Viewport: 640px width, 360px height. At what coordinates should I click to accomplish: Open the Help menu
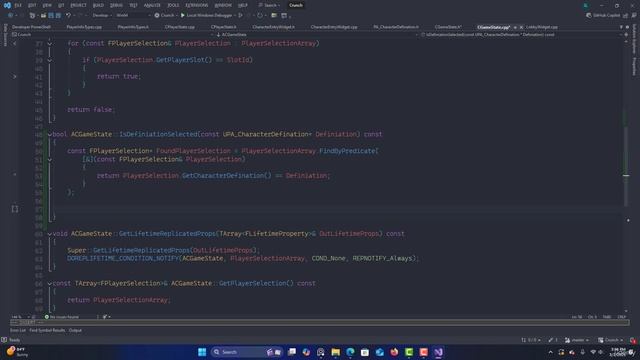(x=243, y=5)
